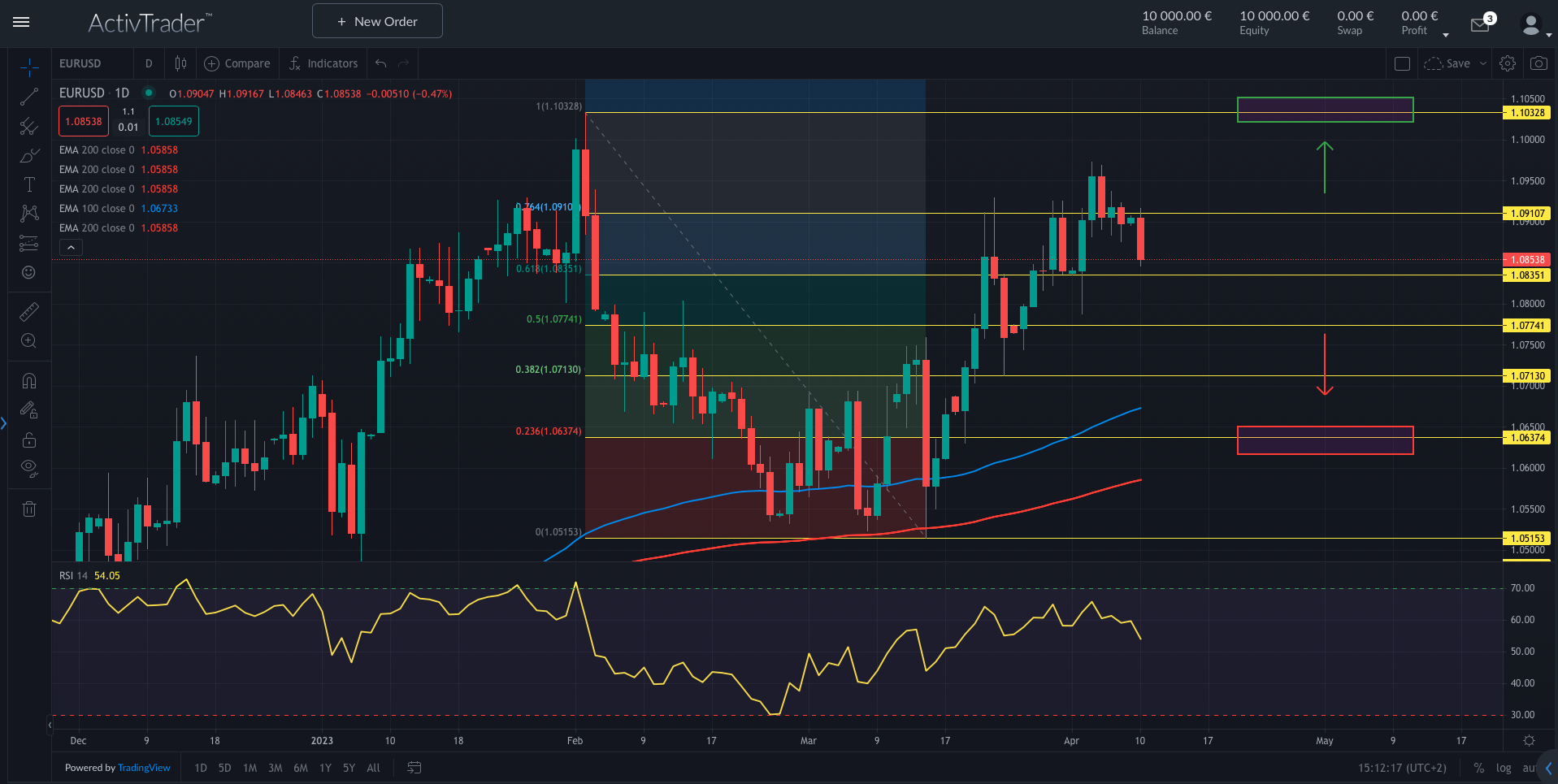Open the D timeframe selector
The image size is (1558, 784).
(149, 63)
